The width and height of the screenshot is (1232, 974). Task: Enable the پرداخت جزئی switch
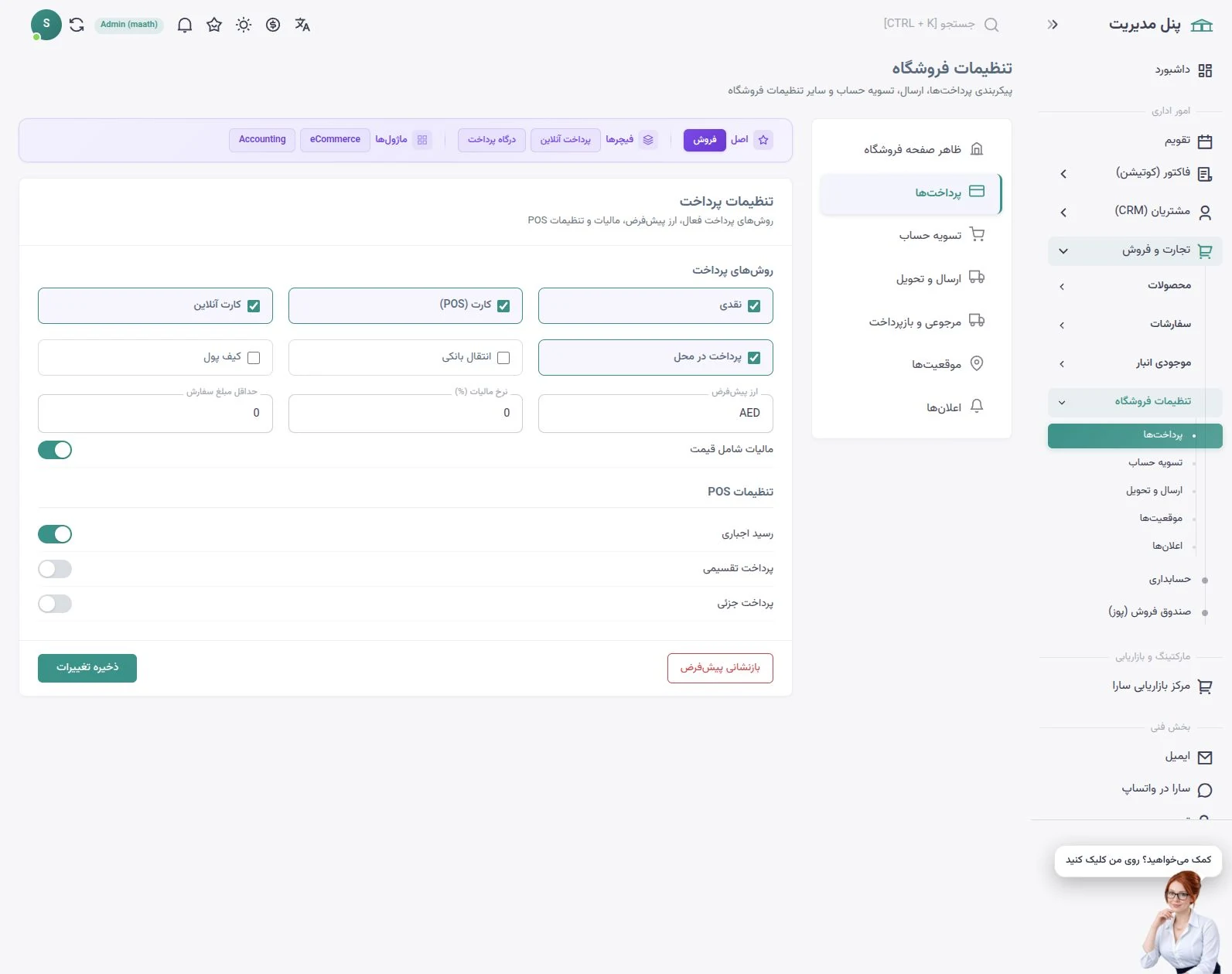coord(55,604)
